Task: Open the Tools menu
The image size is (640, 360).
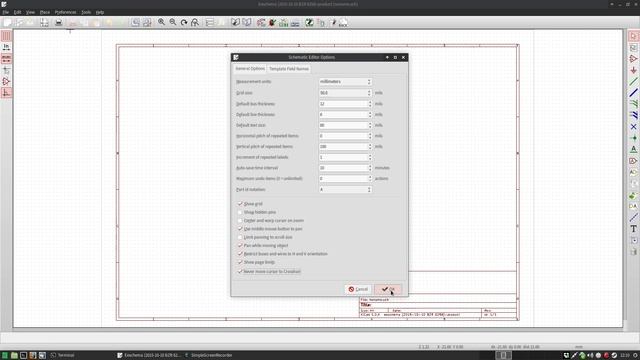Action: click(86, 12)
